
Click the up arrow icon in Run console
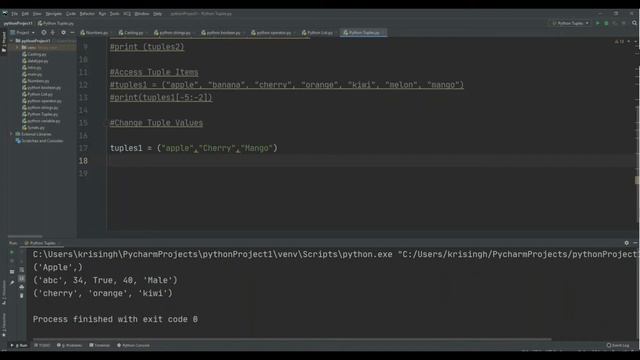point(22,252)
